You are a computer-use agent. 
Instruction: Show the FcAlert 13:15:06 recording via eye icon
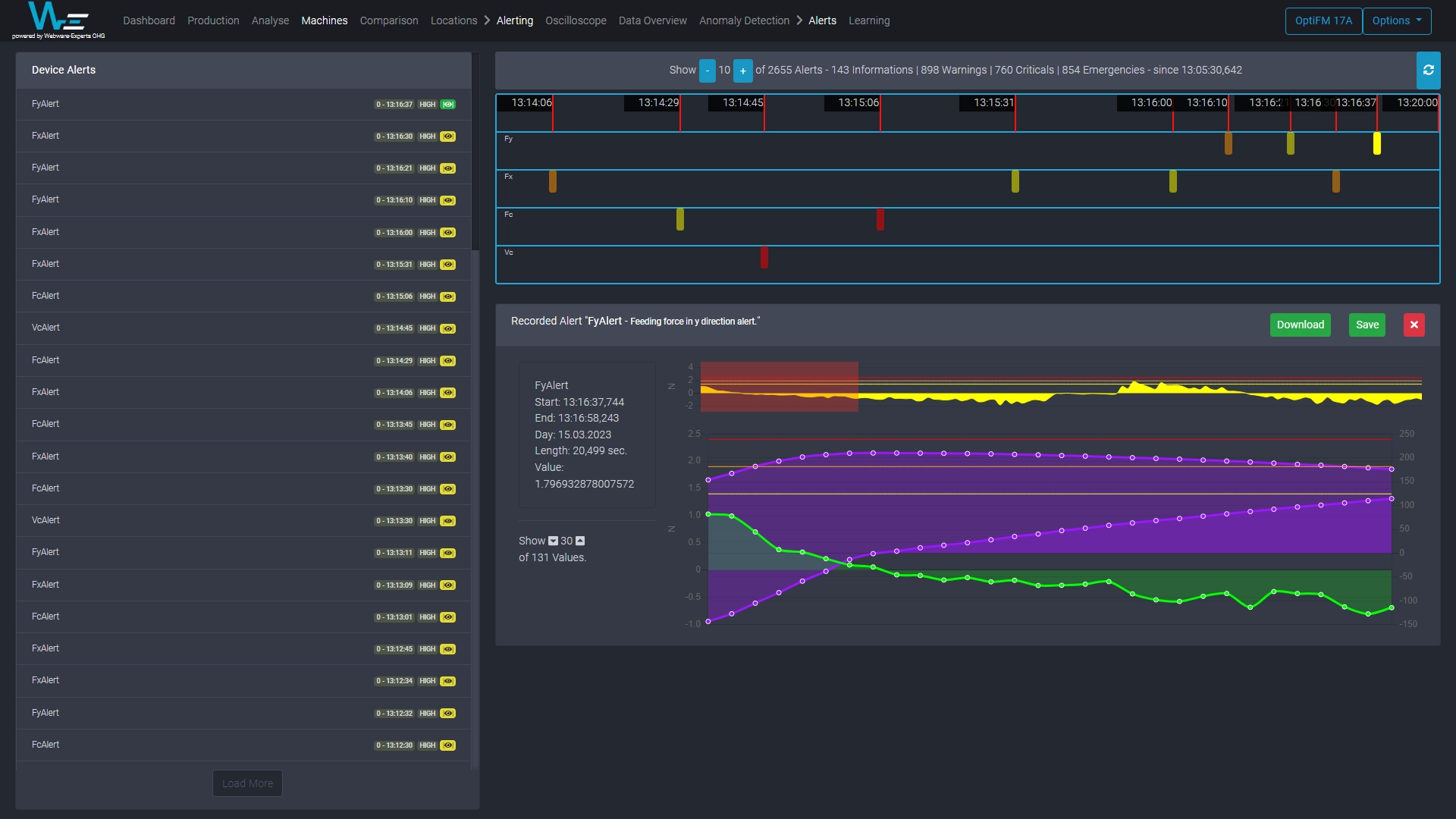pos(448,297)
